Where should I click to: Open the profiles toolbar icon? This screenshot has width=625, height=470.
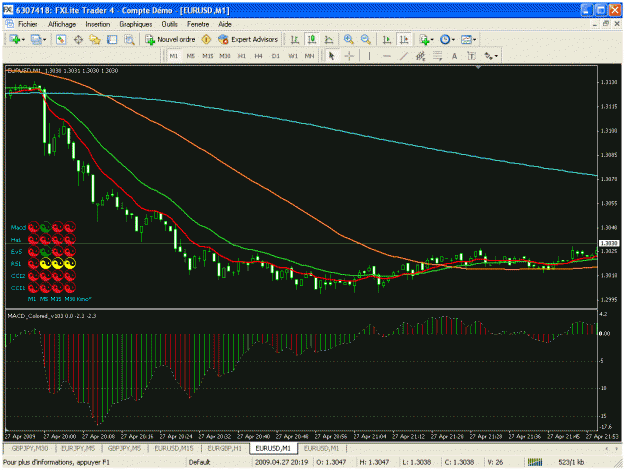click(36, 39)
